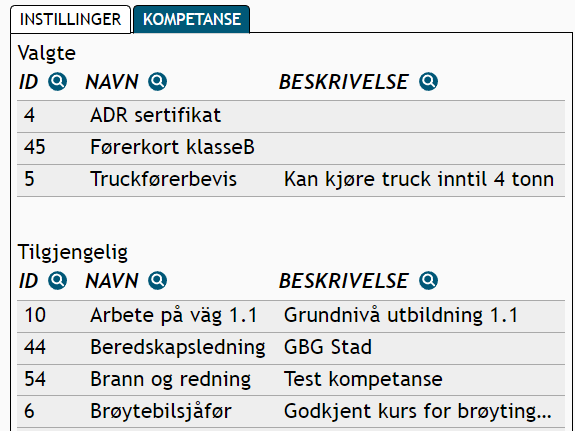
Task: Click the 'GBG Stad' description cell
Action: [x=328, y=347]
